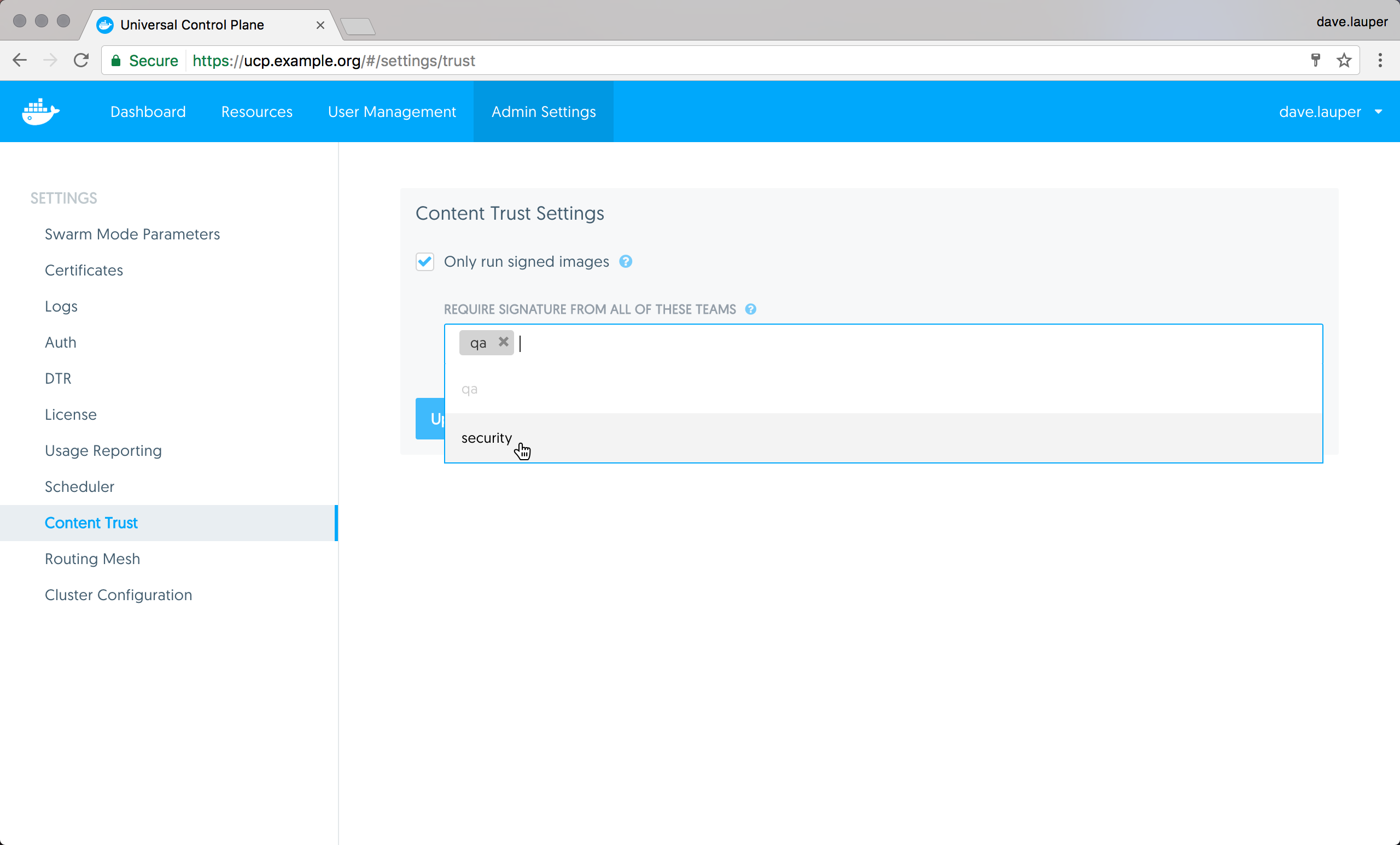Expand dave.lauper account dropdown
Viewport: 1400px width, 845px height.
click(1329, 112)
